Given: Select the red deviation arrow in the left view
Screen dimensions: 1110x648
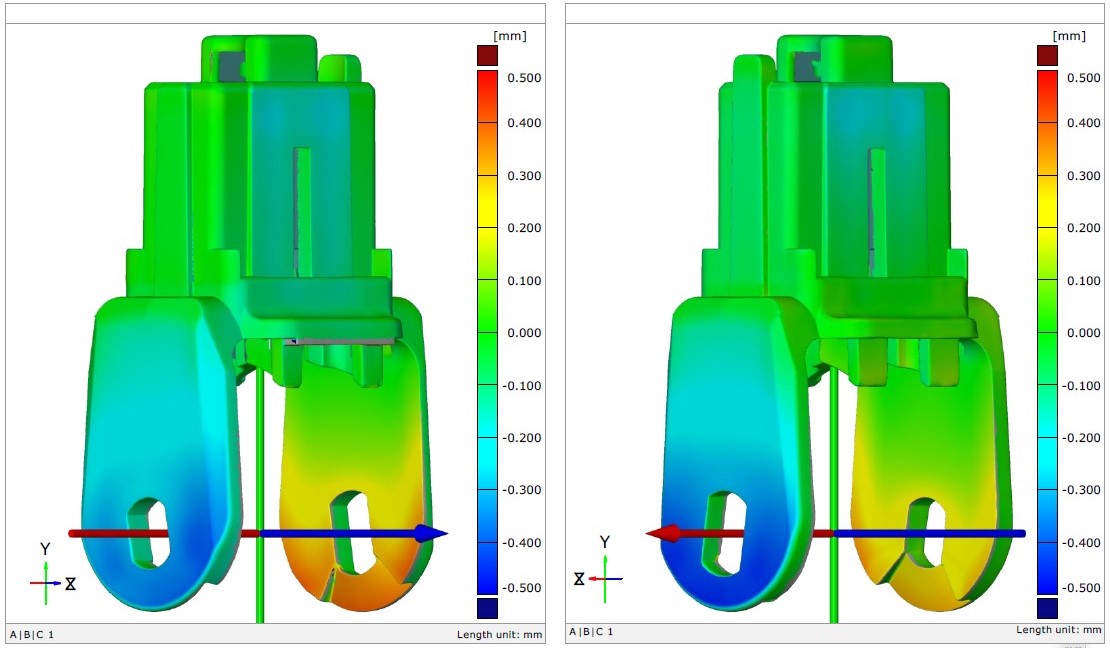Looking at the screenshot, I should (160, 532).
